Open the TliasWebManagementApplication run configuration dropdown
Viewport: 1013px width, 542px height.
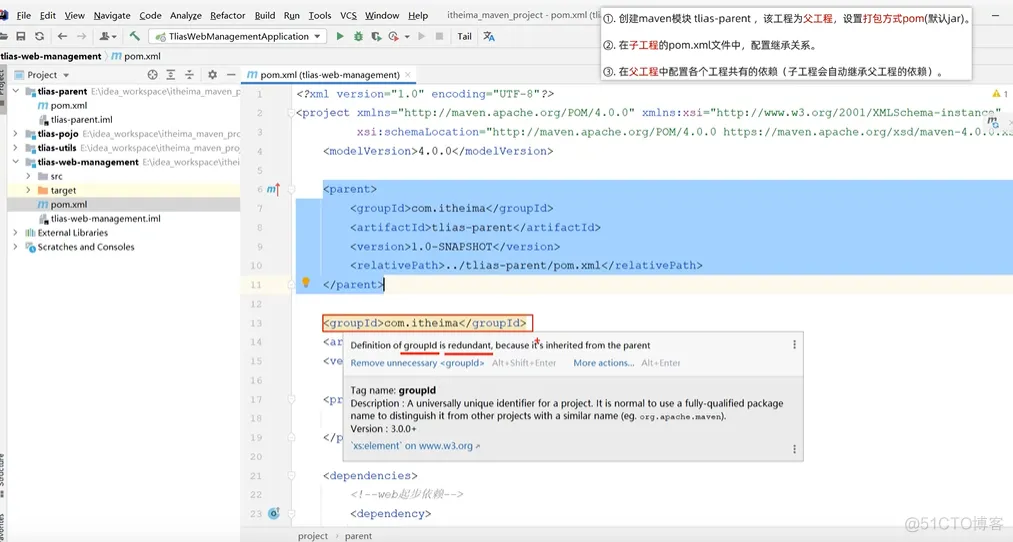coord(317,37)
